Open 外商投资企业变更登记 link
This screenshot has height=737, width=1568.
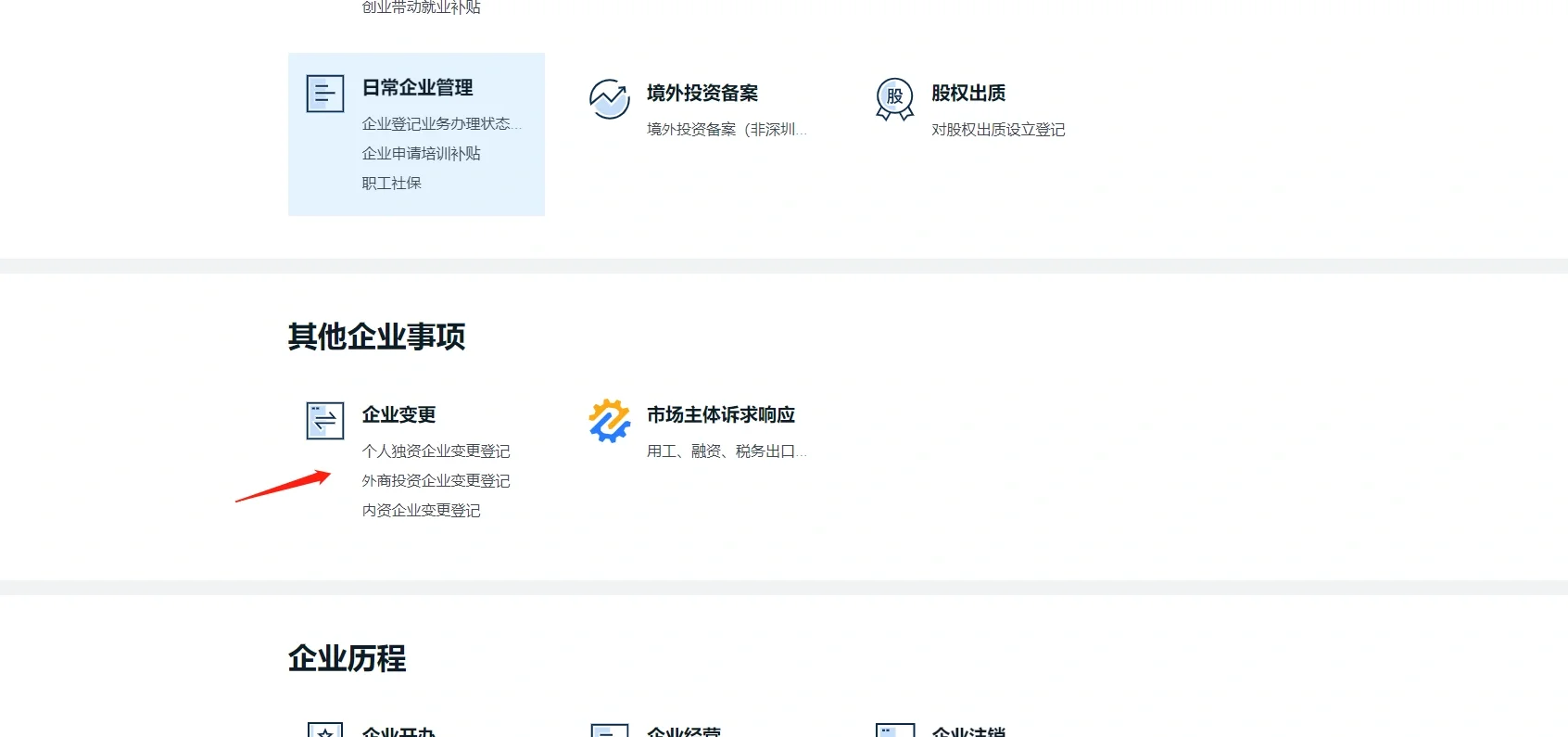436,481
